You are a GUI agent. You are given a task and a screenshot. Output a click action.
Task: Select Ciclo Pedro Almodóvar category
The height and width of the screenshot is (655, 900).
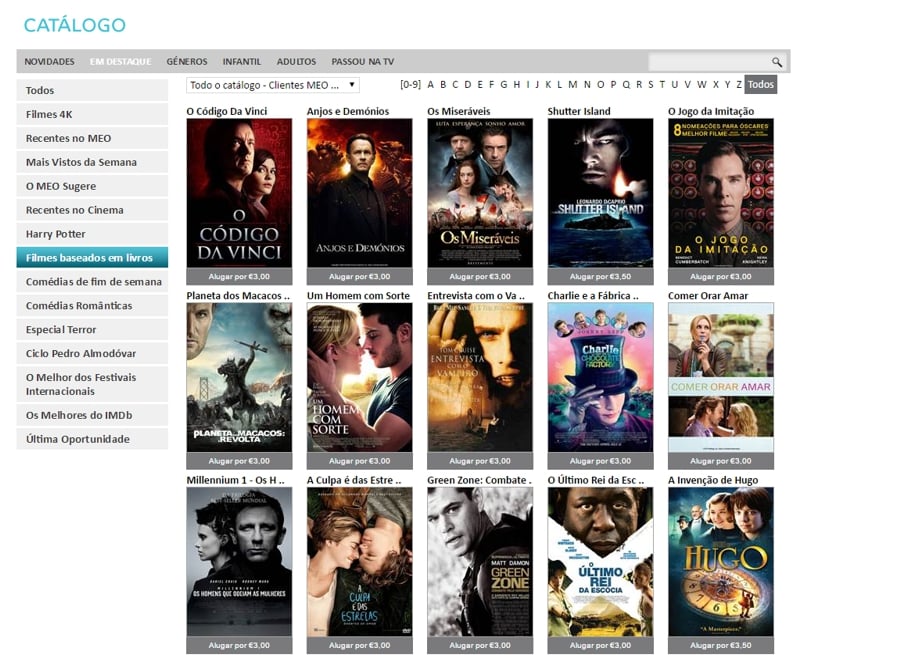[92, 354]
